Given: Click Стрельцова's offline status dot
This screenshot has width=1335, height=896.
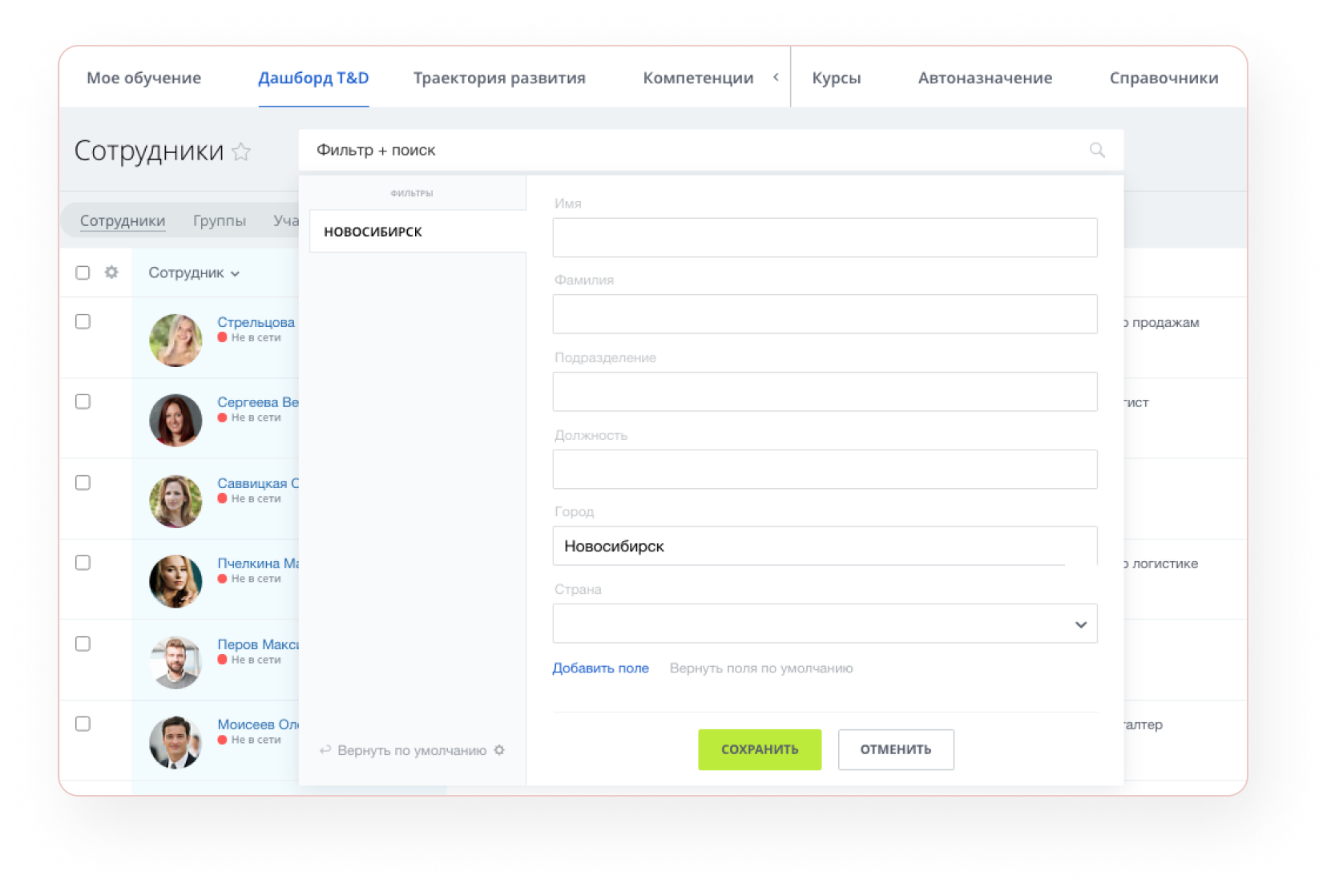Looking at the screenshot, I should point(224,338).
